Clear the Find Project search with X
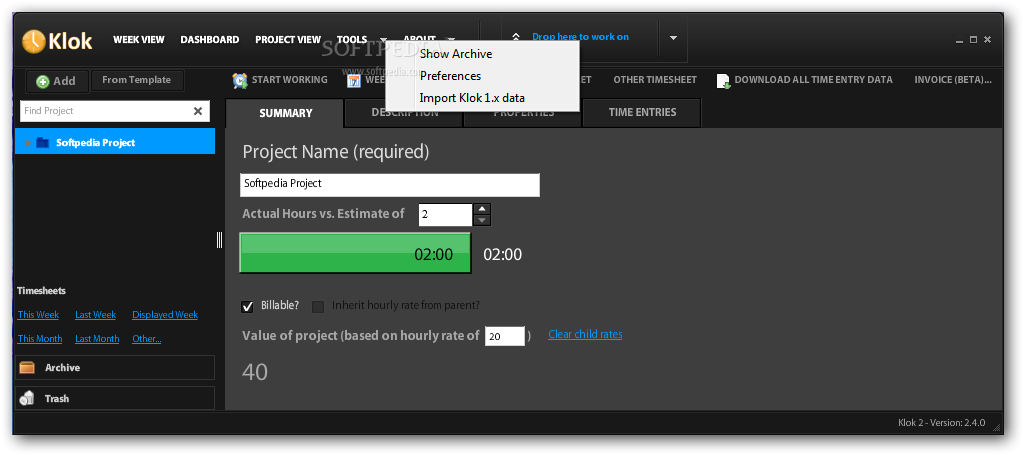This screenshot has width=1024, height=455. coord(198,111)
